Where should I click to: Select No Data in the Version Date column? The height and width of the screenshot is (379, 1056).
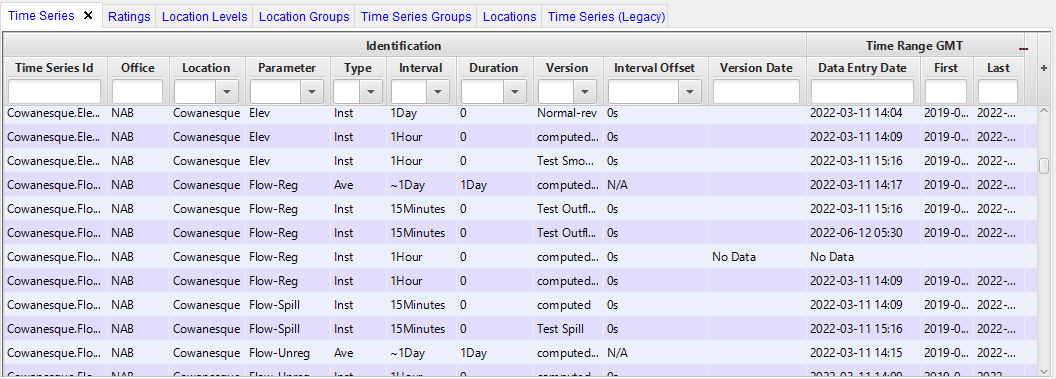[756, 257]
